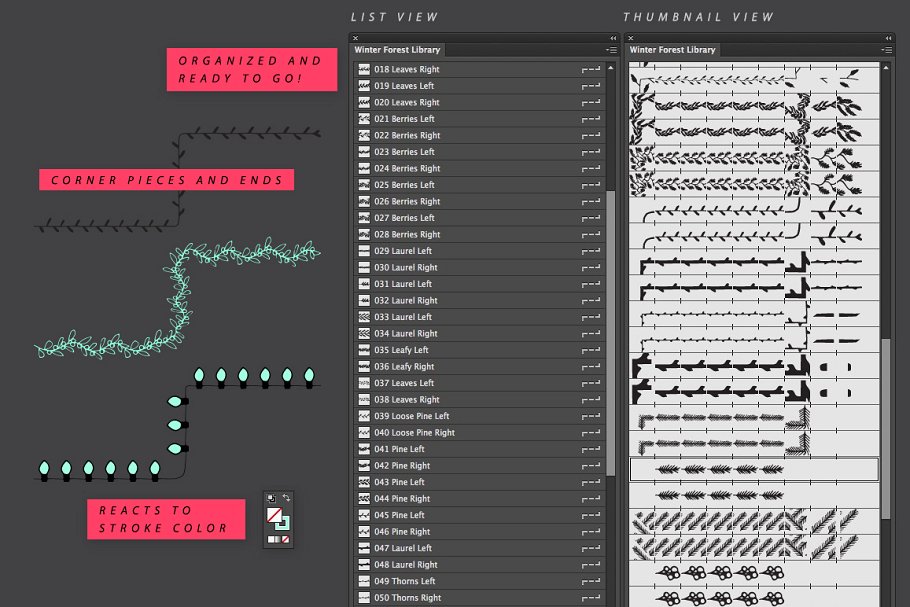Select the 042 Pine Right brush

point(402,466)
